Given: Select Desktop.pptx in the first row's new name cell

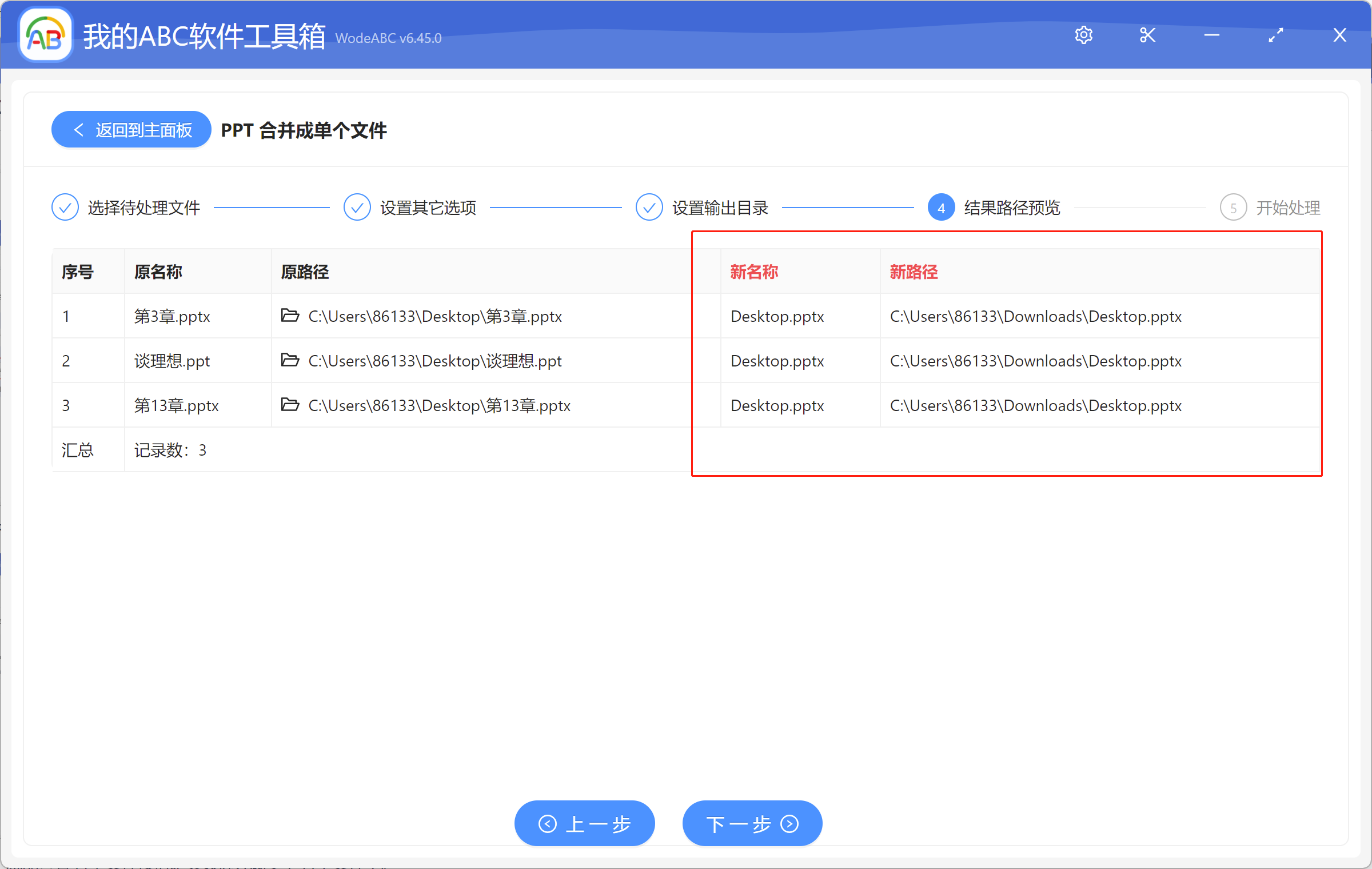Looking at the screenshot, I should 777,316.
